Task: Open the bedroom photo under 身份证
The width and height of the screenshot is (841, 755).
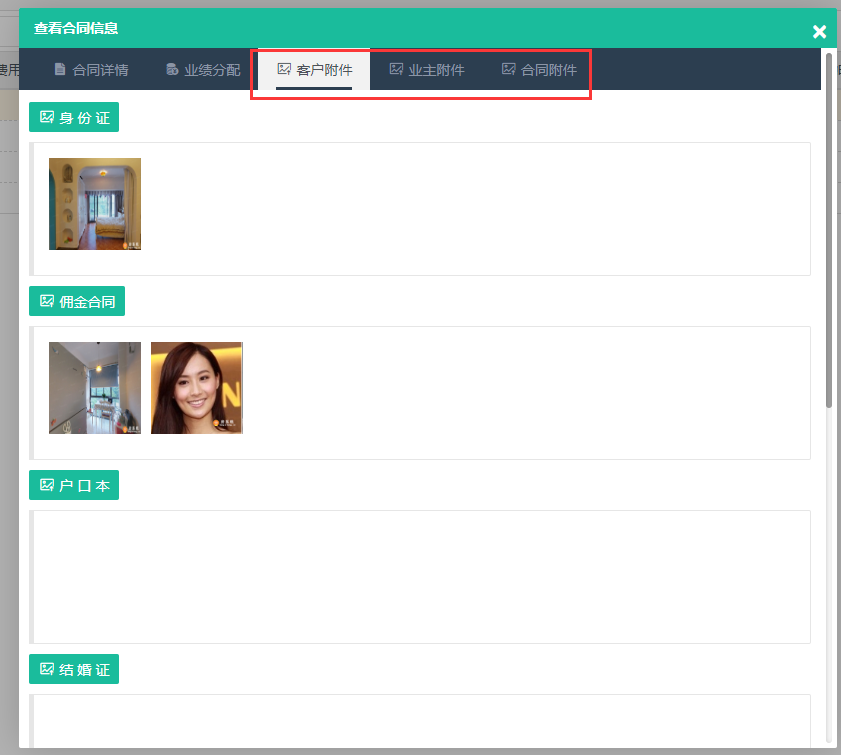Action: tap(95, 204)
